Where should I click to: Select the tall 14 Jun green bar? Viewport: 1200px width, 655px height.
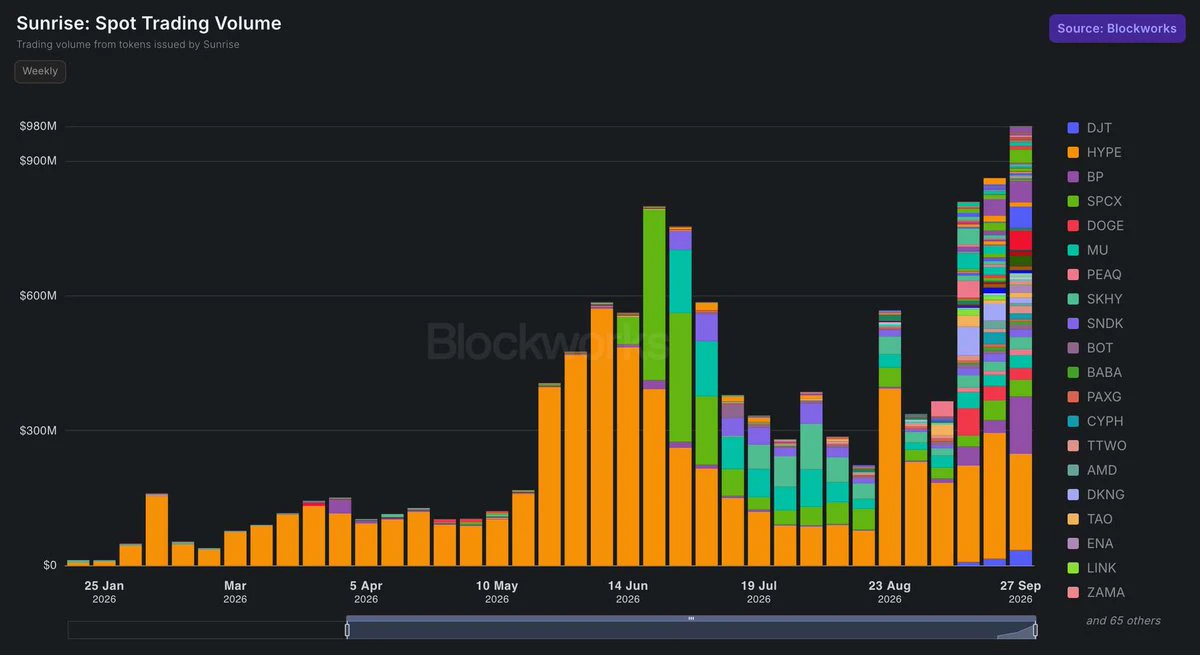tap(654, 294)
